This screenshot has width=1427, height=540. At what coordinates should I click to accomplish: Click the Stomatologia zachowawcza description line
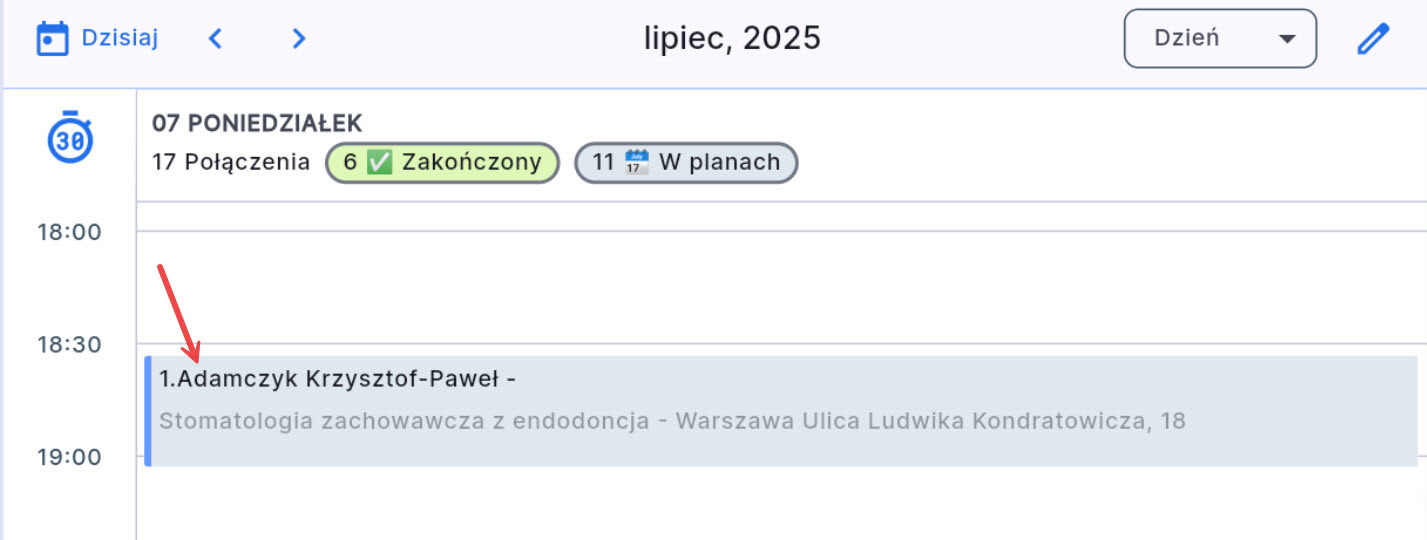(x=672, y=421)
